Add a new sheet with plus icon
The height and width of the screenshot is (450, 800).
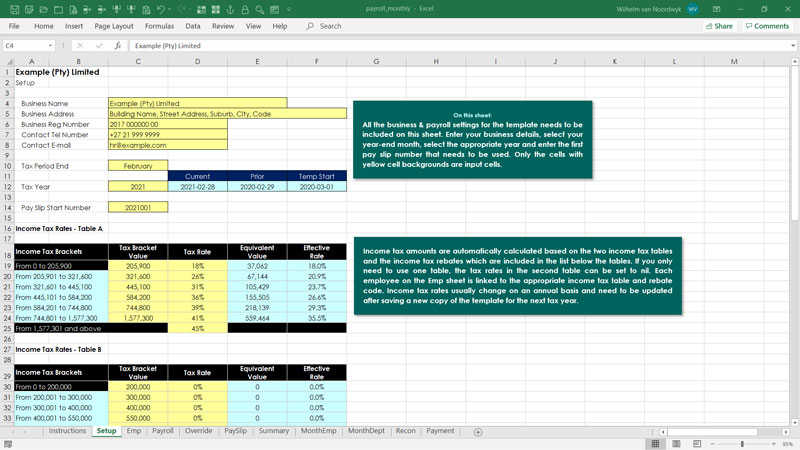click(x=478, y=432)
